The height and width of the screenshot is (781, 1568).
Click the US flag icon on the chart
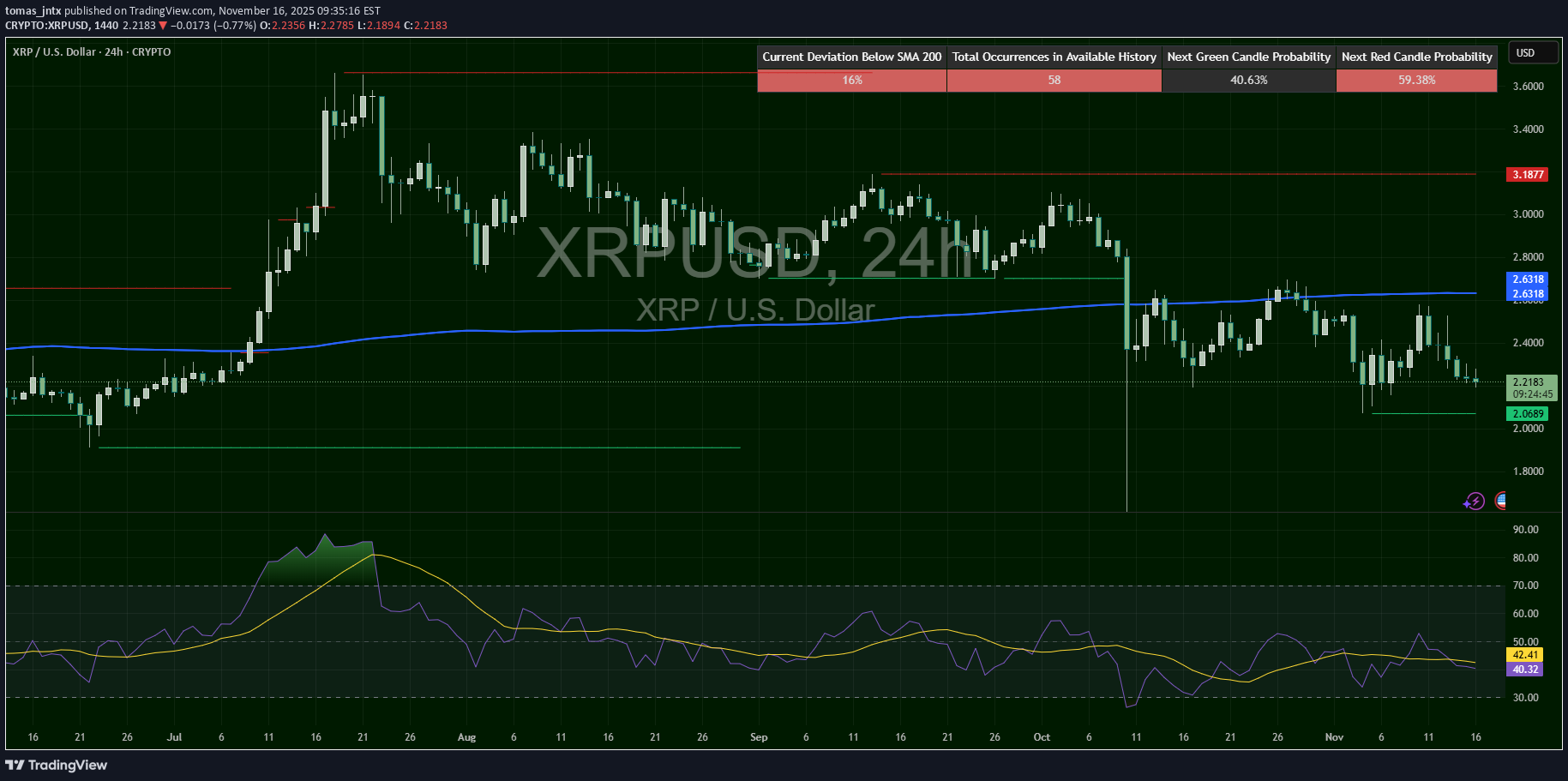[1501, 502]
